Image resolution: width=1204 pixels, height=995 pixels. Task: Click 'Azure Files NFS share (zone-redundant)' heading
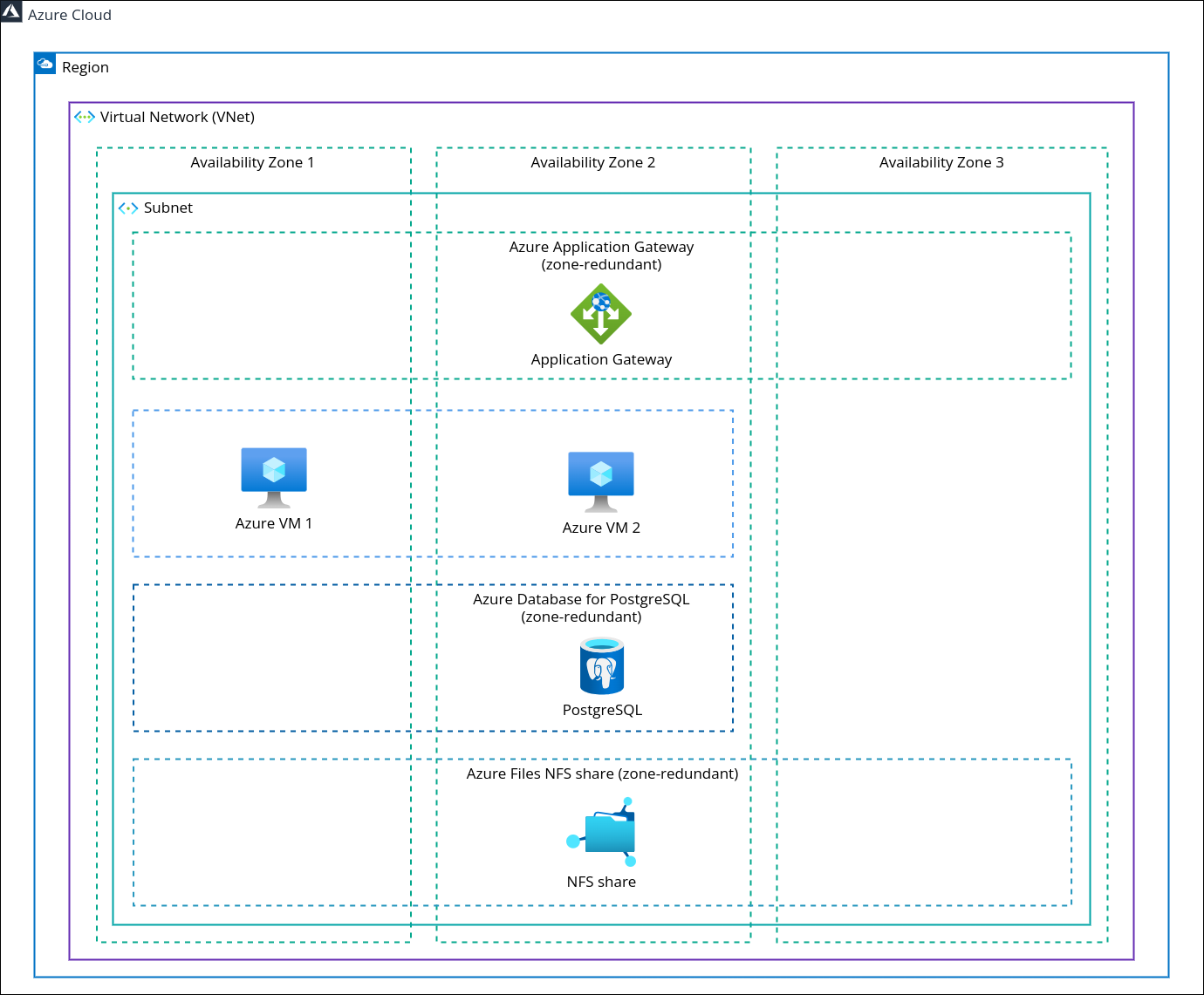[602, 774]
